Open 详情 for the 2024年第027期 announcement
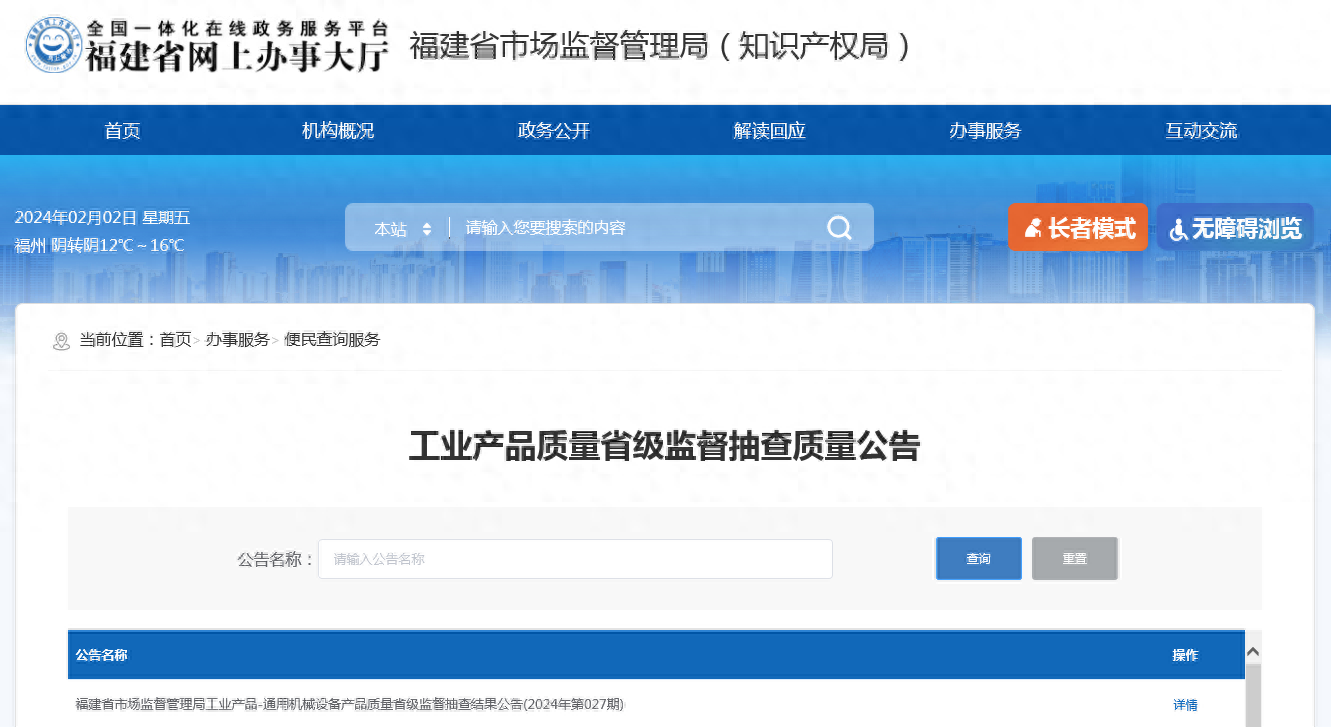The width and height of the screenshot is (1331, 727). pos(1184,704)
